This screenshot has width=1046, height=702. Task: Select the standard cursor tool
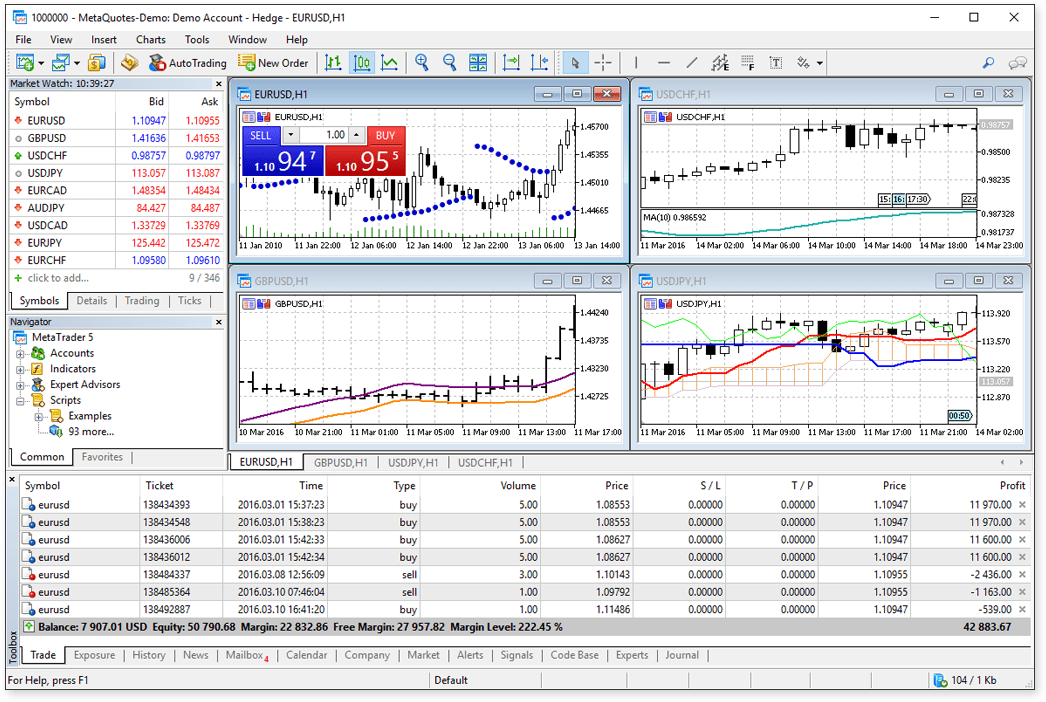pos(574,63)
